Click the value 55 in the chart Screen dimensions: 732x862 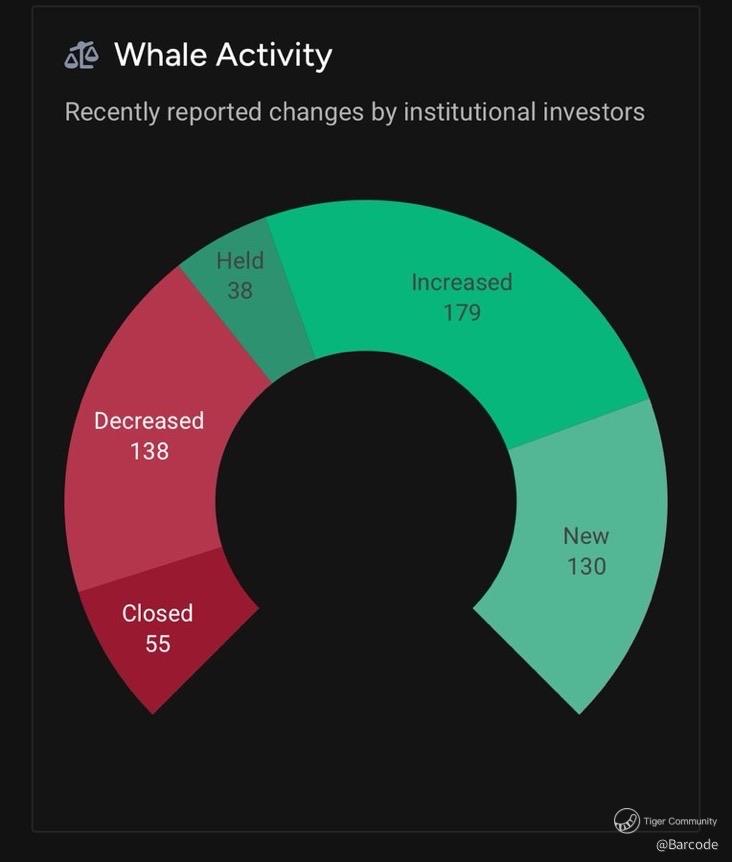[158, 643]
